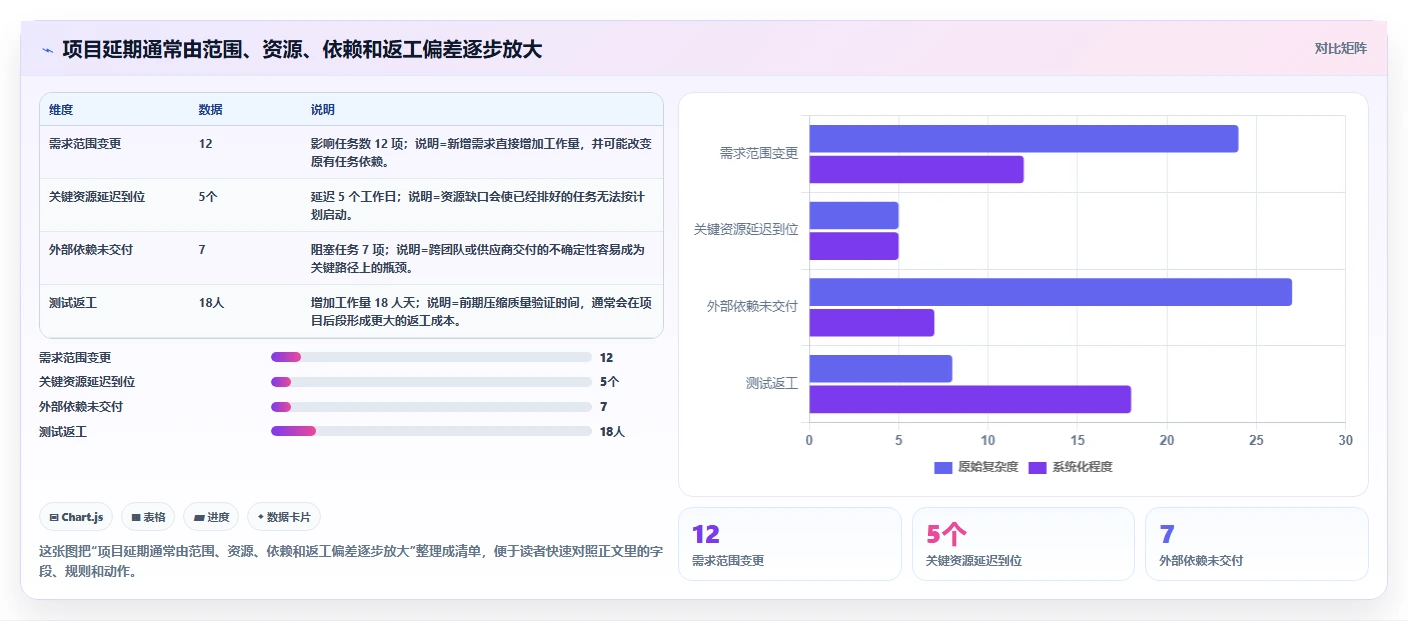The height and width of the screenshot is (621, 1408).
Task: Click the lightning icon beside the title
Action: (48, 49)
